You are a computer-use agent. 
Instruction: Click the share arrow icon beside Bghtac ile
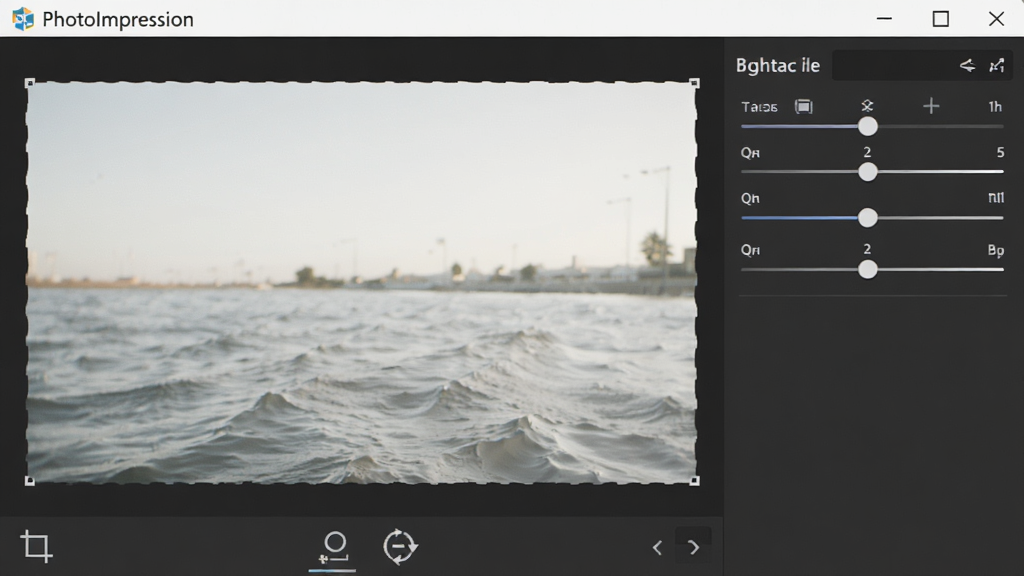pos(967,65)
